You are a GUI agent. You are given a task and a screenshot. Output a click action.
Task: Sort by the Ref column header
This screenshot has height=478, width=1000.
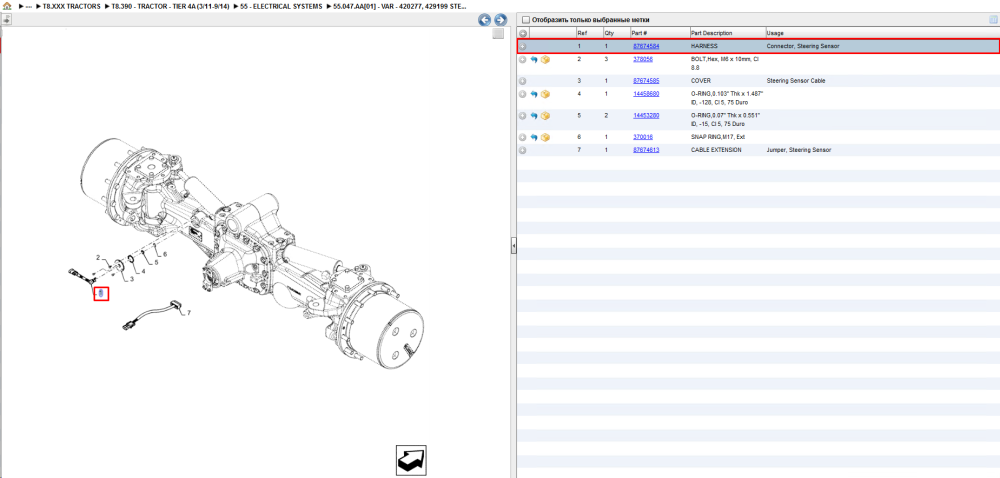pyautogui.click(x=582, y=33)
